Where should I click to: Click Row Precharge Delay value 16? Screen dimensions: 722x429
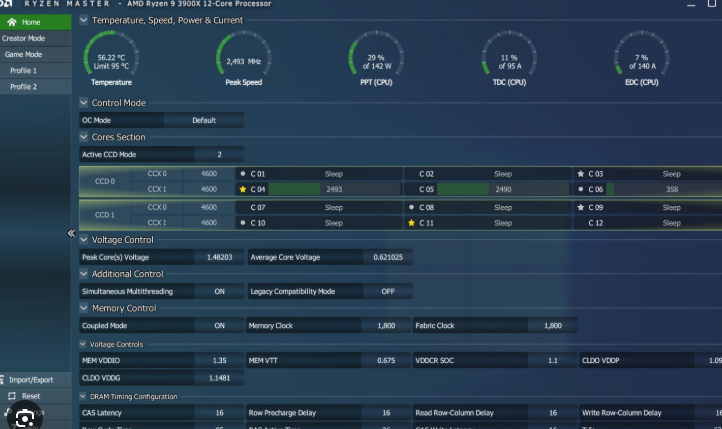(386, 413)
